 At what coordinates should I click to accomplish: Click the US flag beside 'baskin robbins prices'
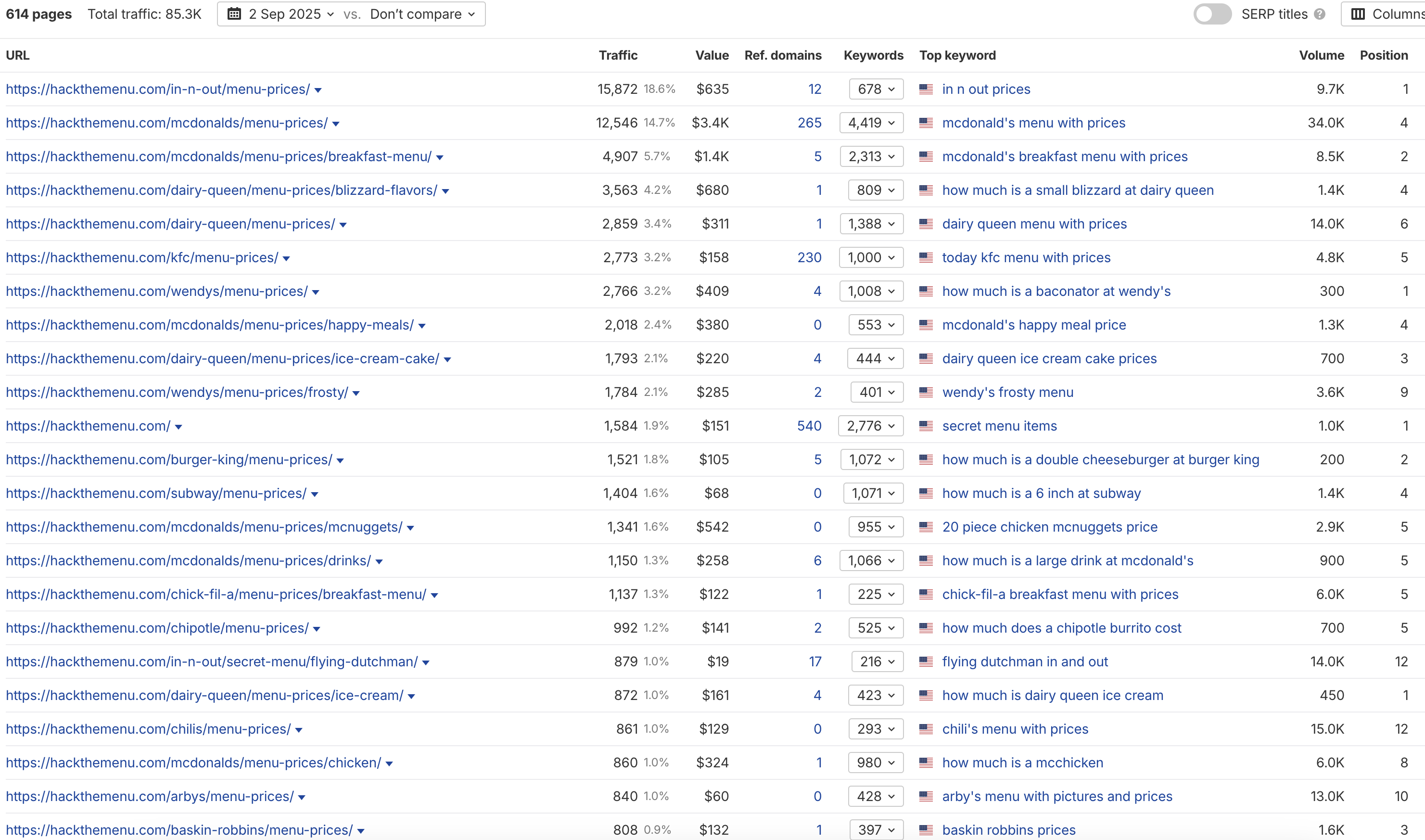(926, 830)
